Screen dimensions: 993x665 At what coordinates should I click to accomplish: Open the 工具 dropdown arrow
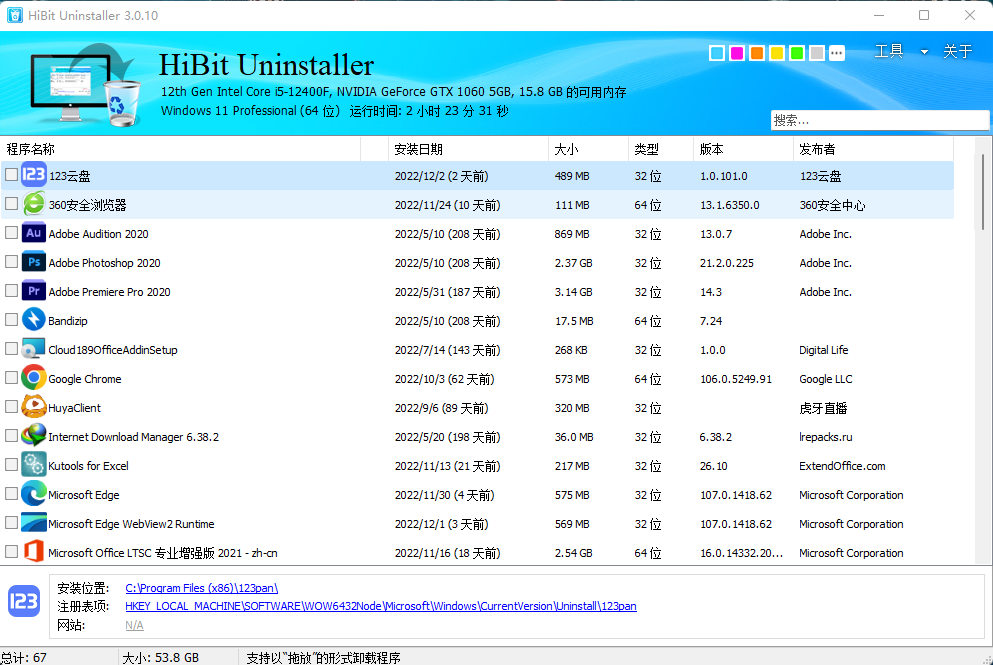click(923, 50)
